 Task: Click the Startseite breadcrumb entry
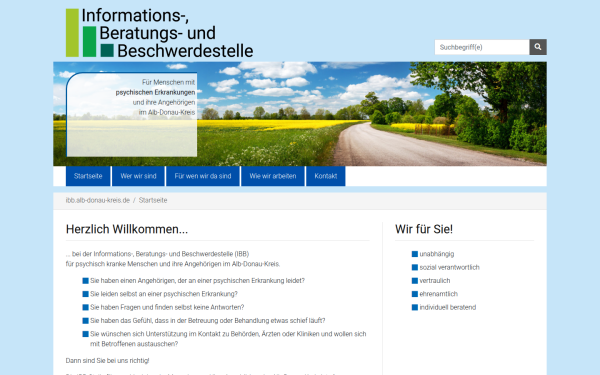153,200
